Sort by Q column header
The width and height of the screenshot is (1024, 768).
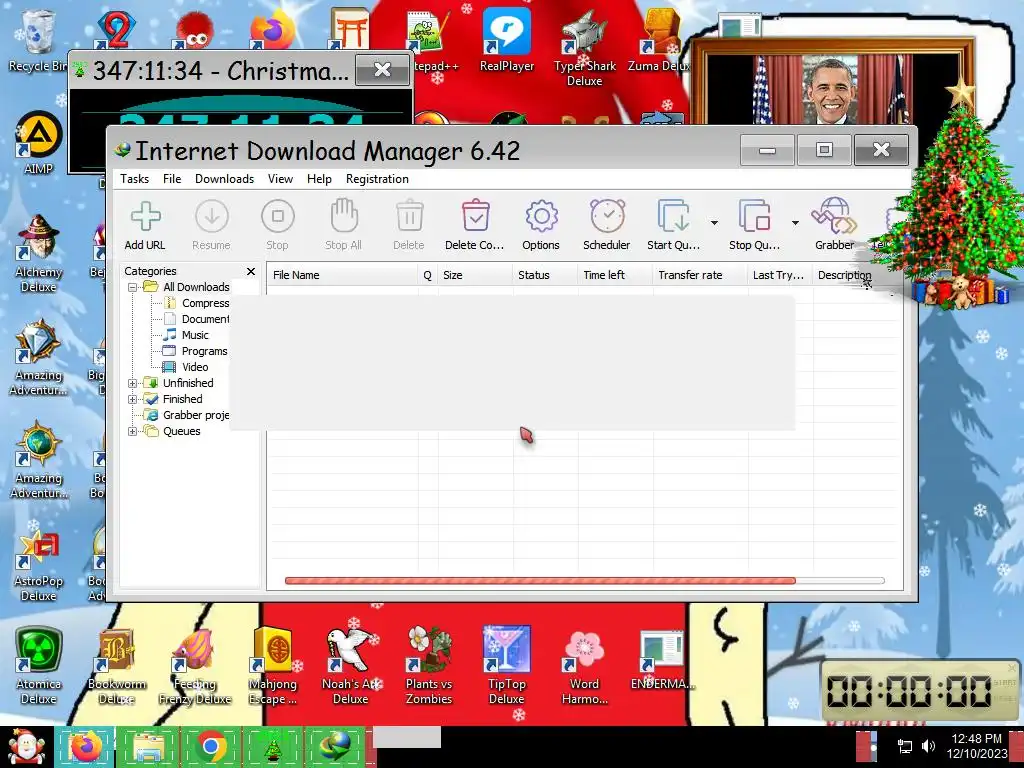tap(428, 275)
